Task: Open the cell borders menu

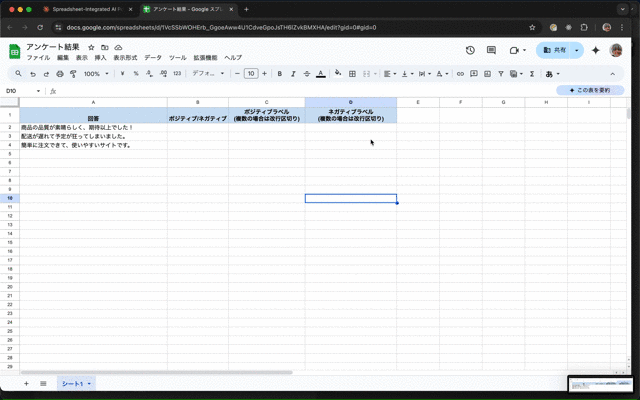Action: 352,74
